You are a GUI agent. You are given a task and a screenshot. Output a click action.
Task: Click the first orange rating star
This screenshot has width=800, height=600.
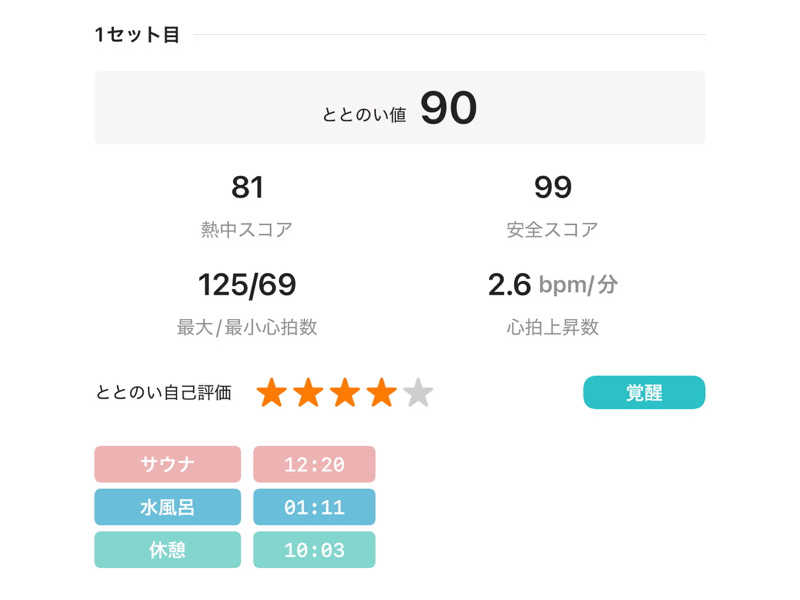pyautogui.click(x=272, y=393)
